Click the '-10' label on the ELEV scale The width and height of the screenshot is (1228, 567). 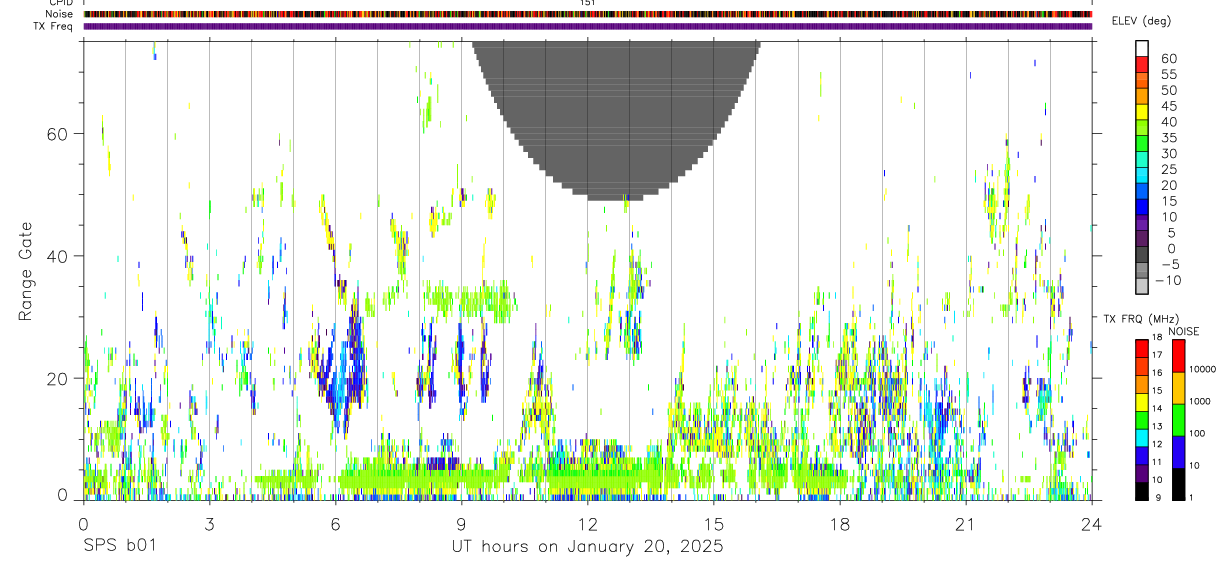[x=1167, y=281]
